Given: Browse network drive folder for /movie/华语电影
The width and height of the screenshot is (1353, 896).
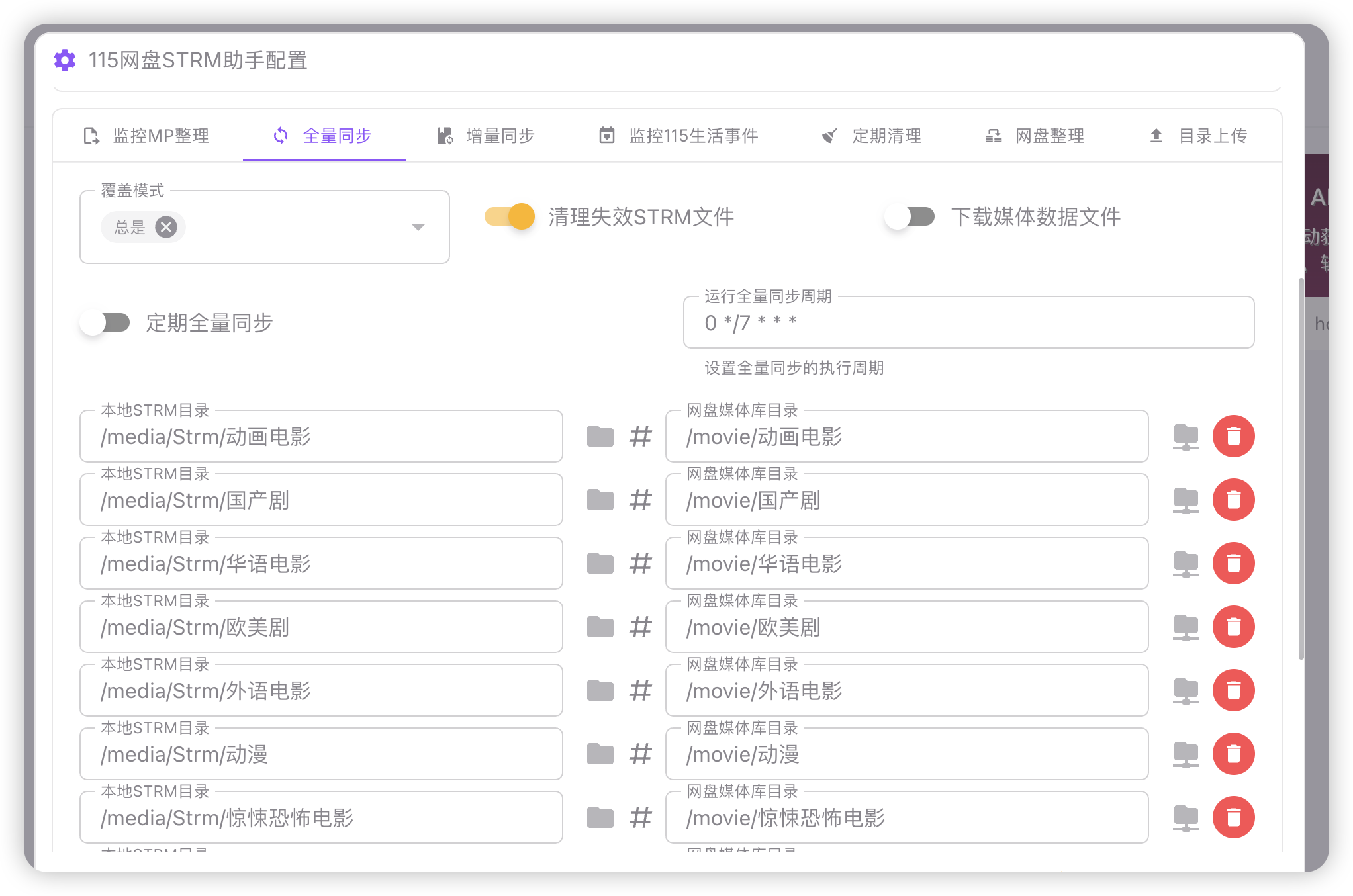Looking at the screenshot, I should click(x=1186, y=564).
